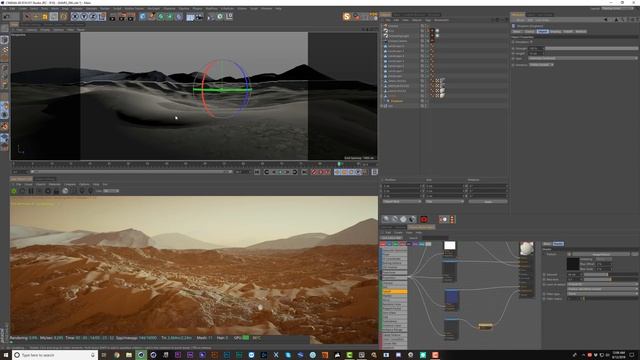
Task: Click Render to Picture Viewer icon
Action: (122, 17)
